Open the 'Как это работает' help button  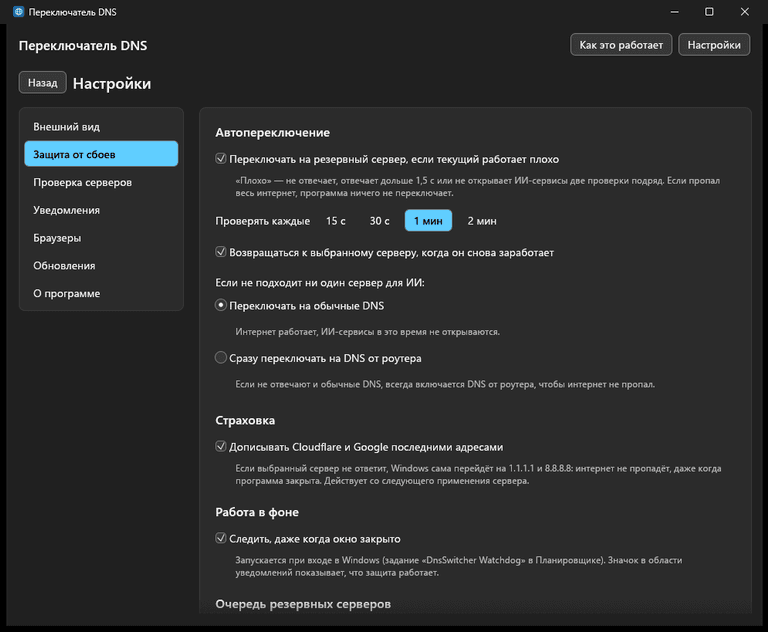pos(621,45)
